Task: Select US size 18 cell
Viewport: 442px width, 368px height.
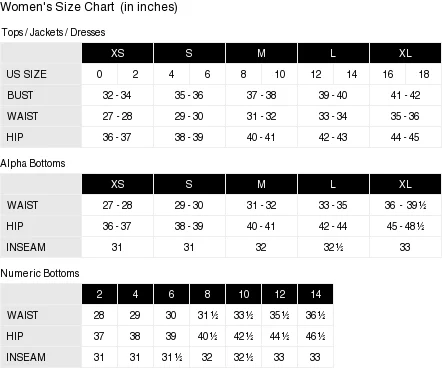Action: [x=424, y=74]
